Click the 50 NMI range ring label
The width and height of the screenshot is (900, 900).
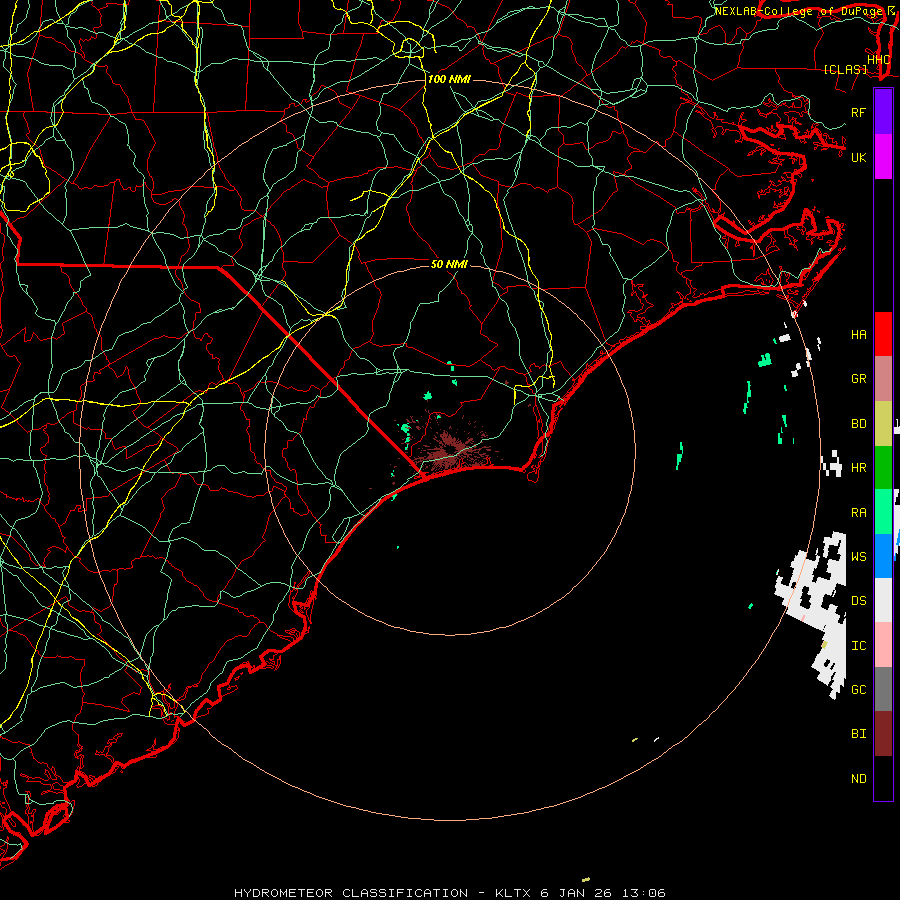tap(449, 264)
